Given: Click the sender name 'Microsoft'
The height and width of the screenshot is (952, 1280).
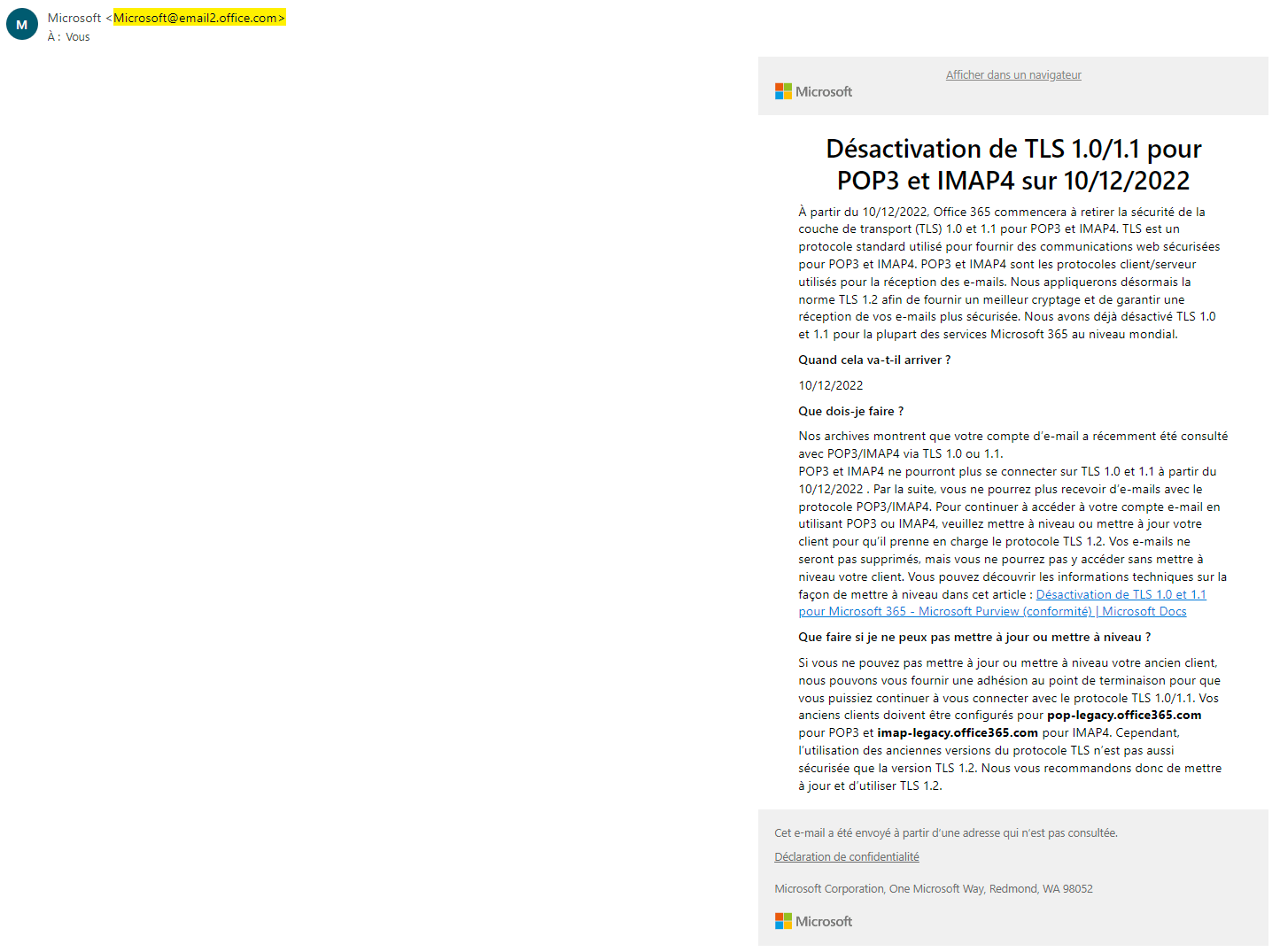Looking at the screenshot, I should click(74, 18).
